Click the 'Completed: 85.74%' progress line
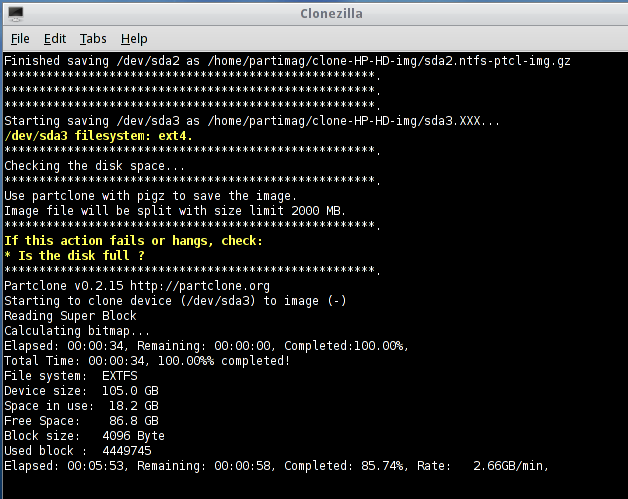Image resolution: width=628 pixels, height=499 pixels. [x=275, y=466]
